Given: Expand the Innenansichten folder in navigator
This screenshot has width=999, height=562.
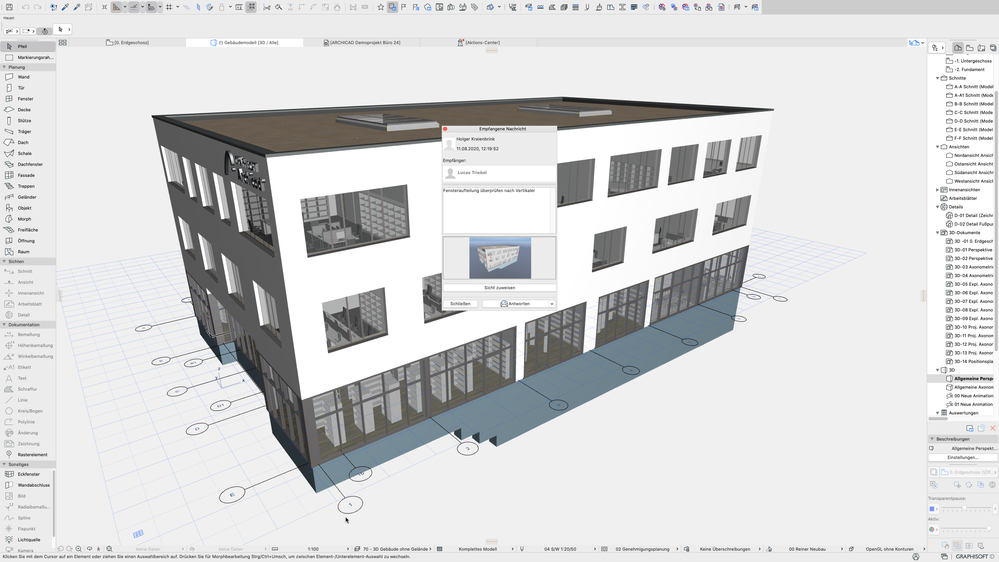Looking at the screenshot, I should [x=937, y=190].
